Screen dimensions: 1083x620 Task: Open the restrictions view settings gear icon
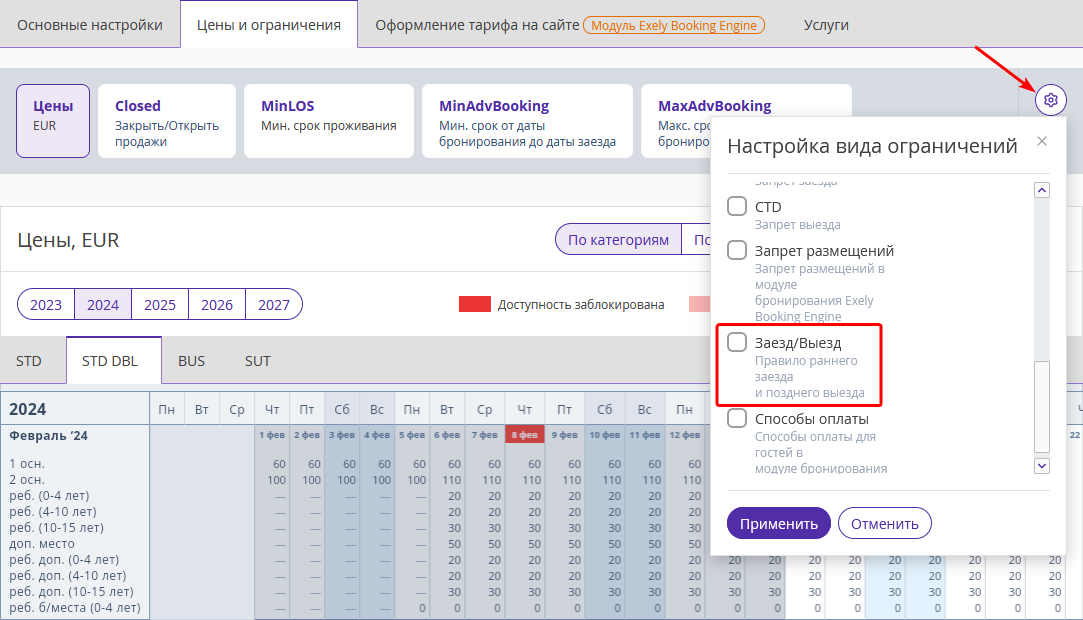[x=1051, y=100]
